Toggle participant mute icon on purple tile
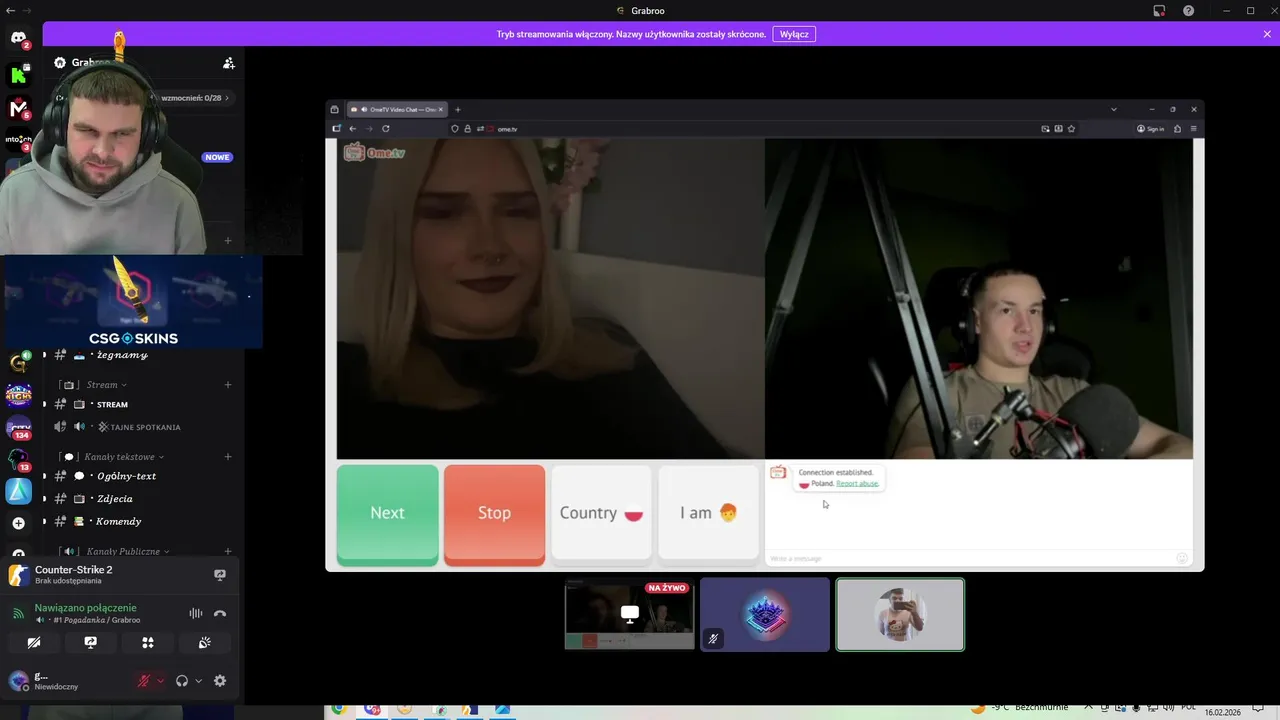Screen dimensions: 1280x720 click(x=712, y=639)
